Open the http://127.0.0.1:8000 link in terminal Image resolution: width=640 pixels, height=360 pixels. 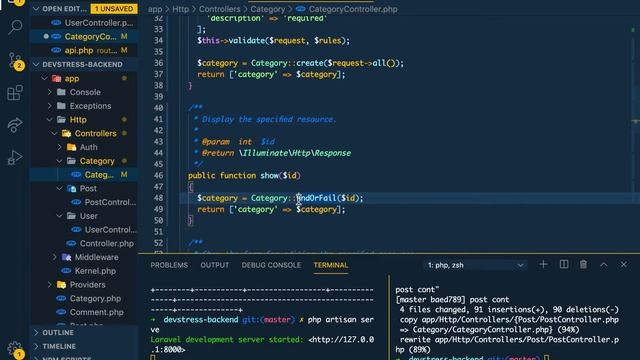coord(262,344)
